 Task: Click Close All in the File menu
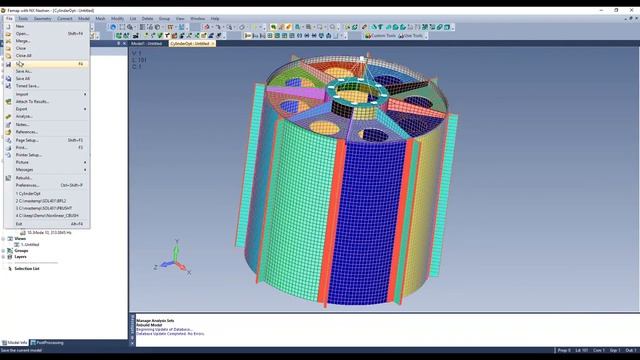tap(47, 56)
